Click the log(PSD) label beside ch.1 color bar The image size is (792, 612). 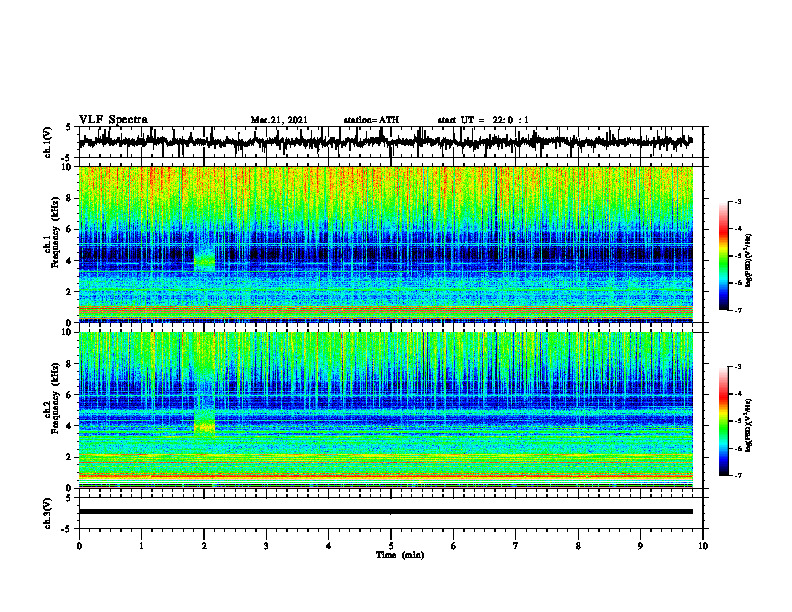click(749, 261)
